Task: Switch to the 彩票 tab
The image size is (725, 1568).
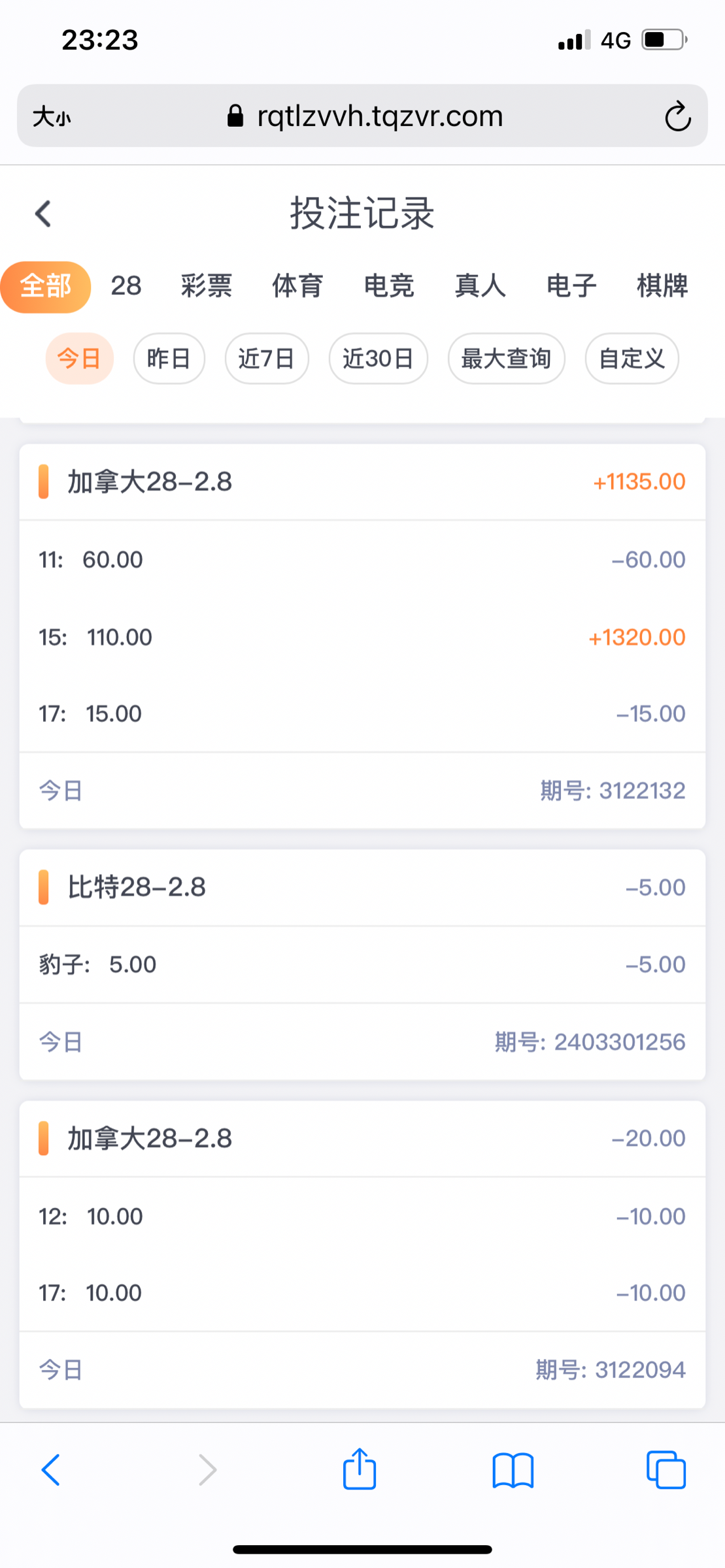Action: coord(207,286)
